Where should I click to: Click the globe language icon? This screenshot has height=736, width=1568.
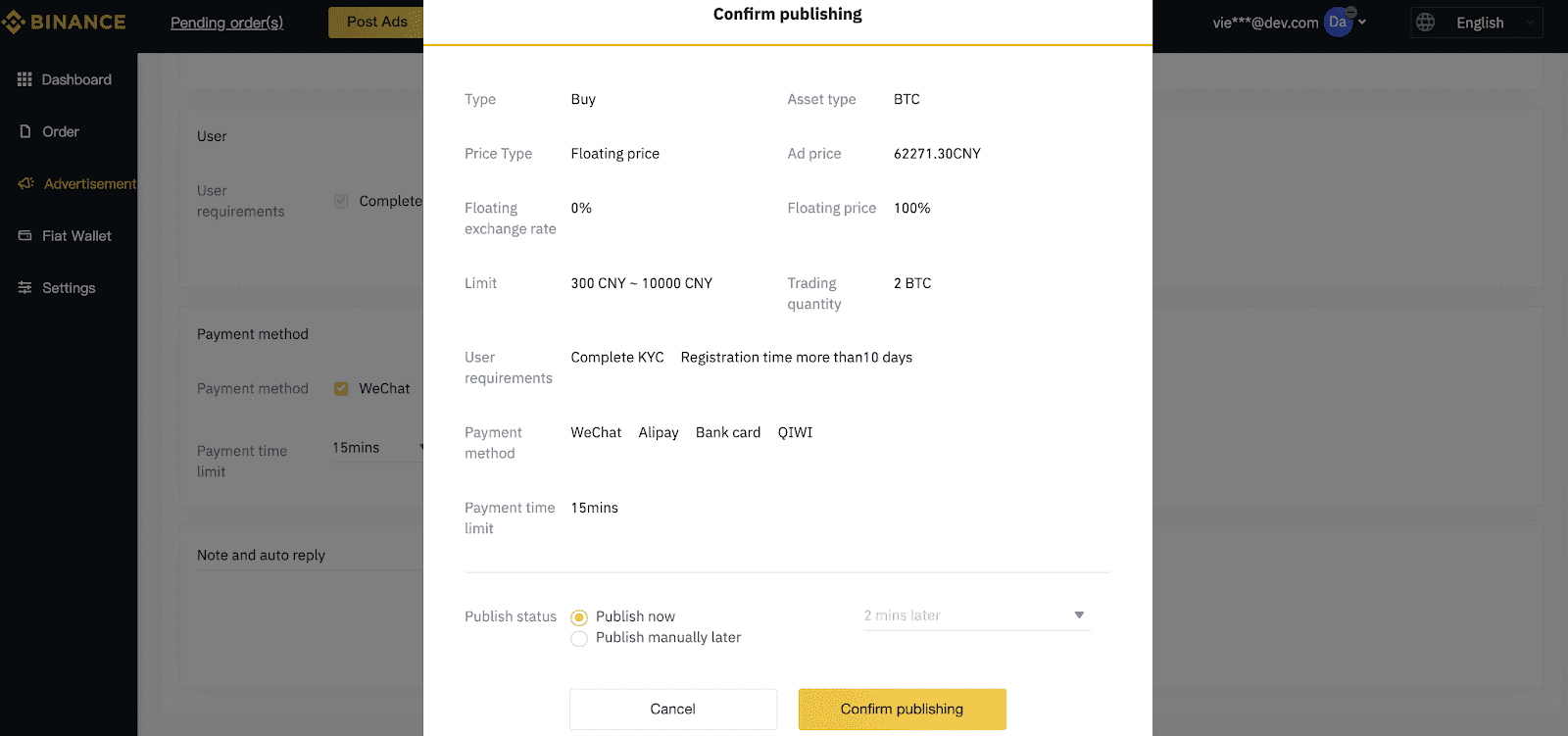click(1426, 22)
